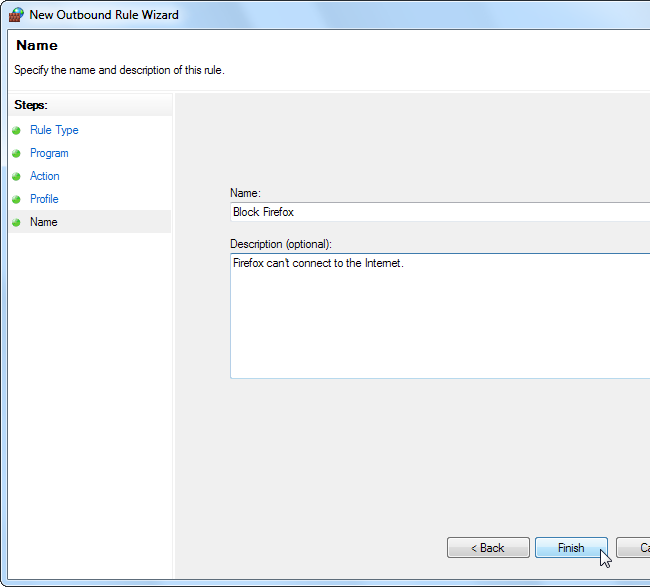Click the green bullet beside Action
The width and height of the screenshot is (650, 587).
[x=16, y=176]
